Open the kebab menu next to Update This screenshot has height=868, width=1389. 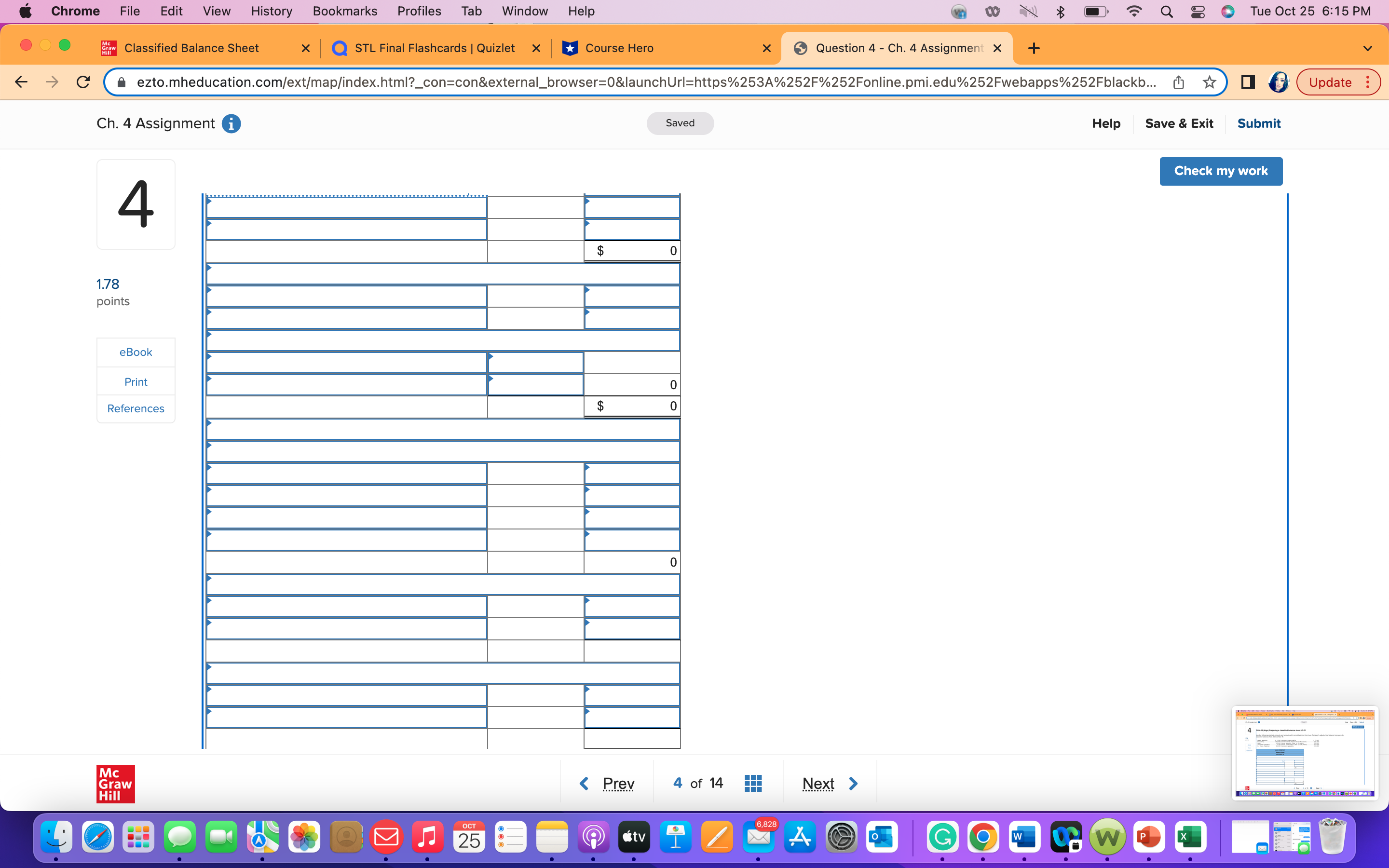[x=1368, y=82]
